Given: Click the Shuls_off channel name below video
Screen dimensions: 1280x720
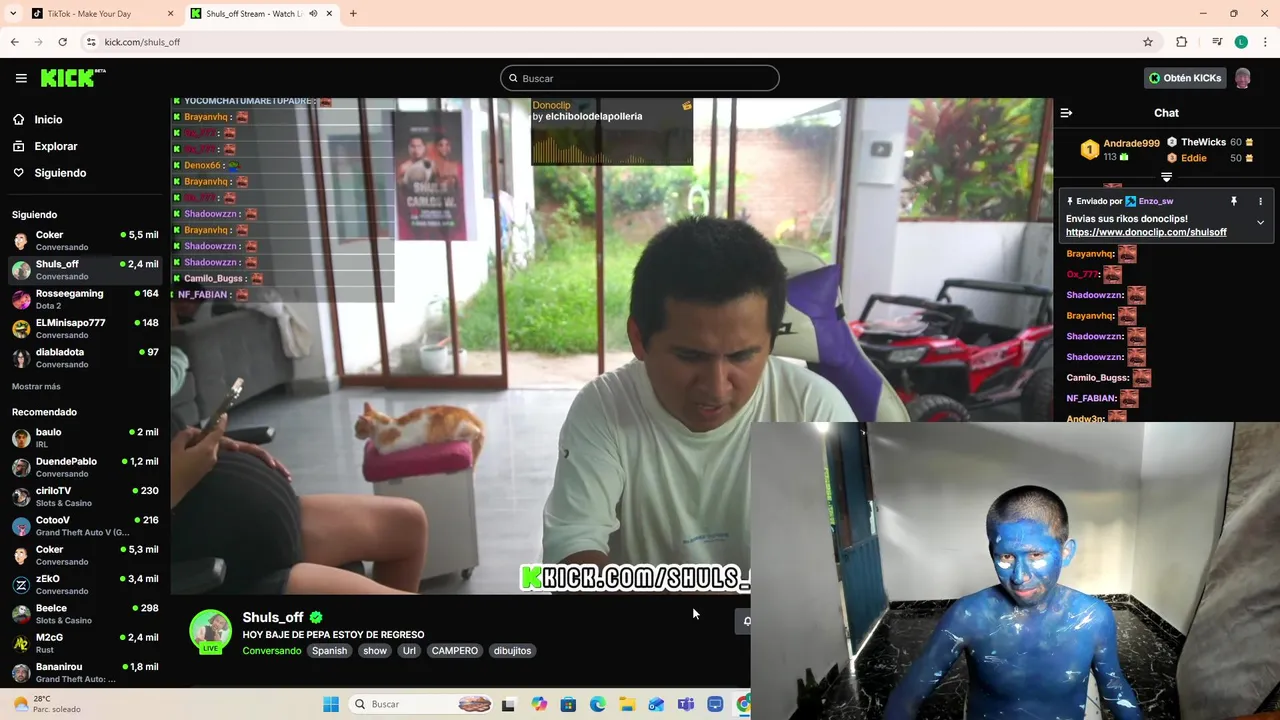Looking at the screenshot, I should pyautogui.click(x=272, y=617).
